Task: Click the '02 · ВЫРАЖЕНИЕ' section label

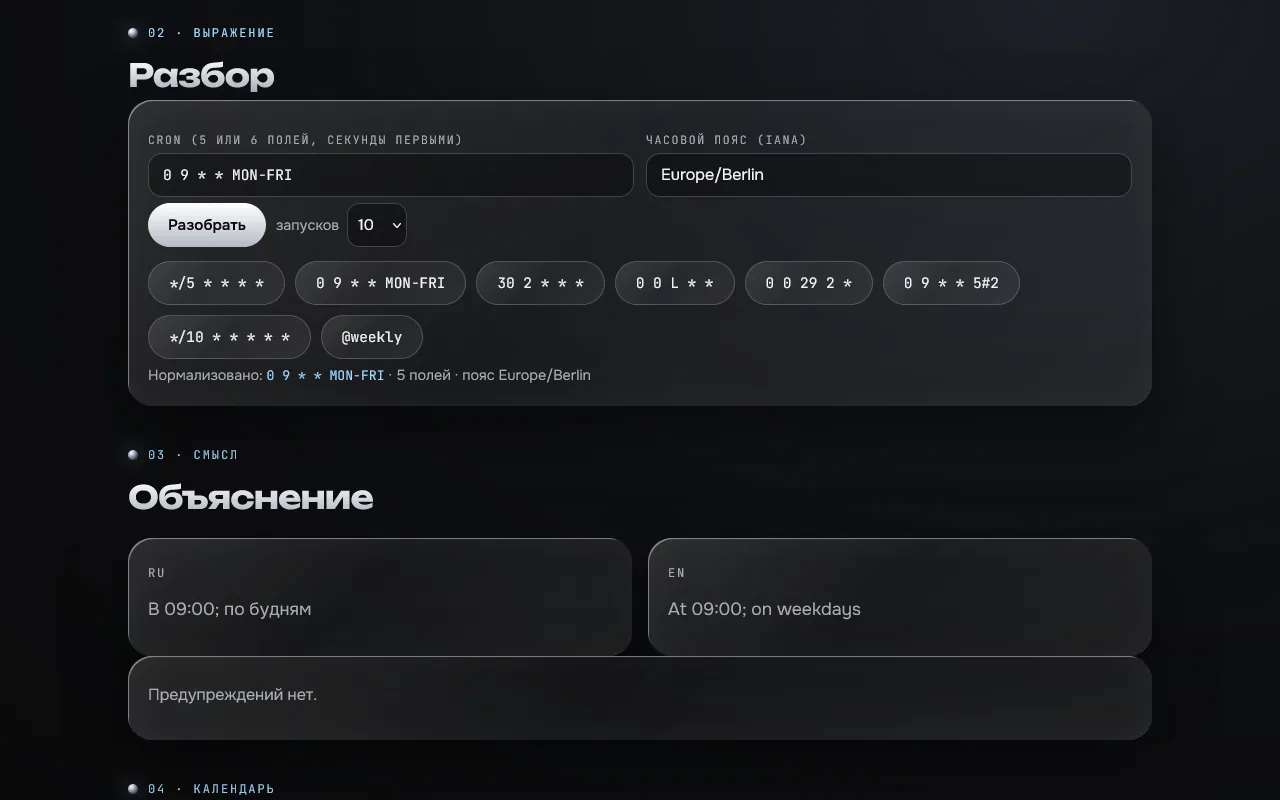Action: (211, 33)
